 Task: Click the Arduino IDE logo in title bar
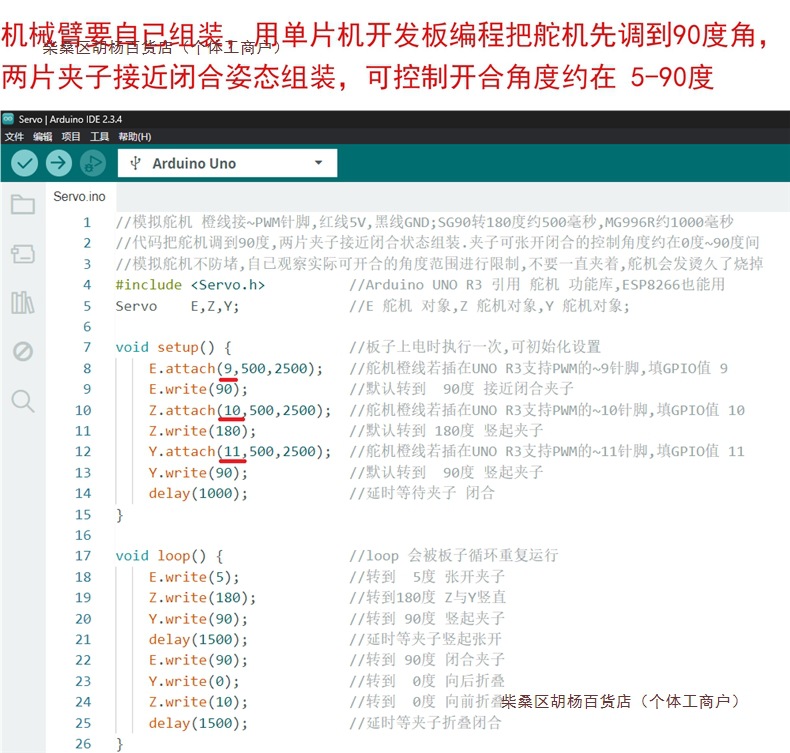coord(8,119)
